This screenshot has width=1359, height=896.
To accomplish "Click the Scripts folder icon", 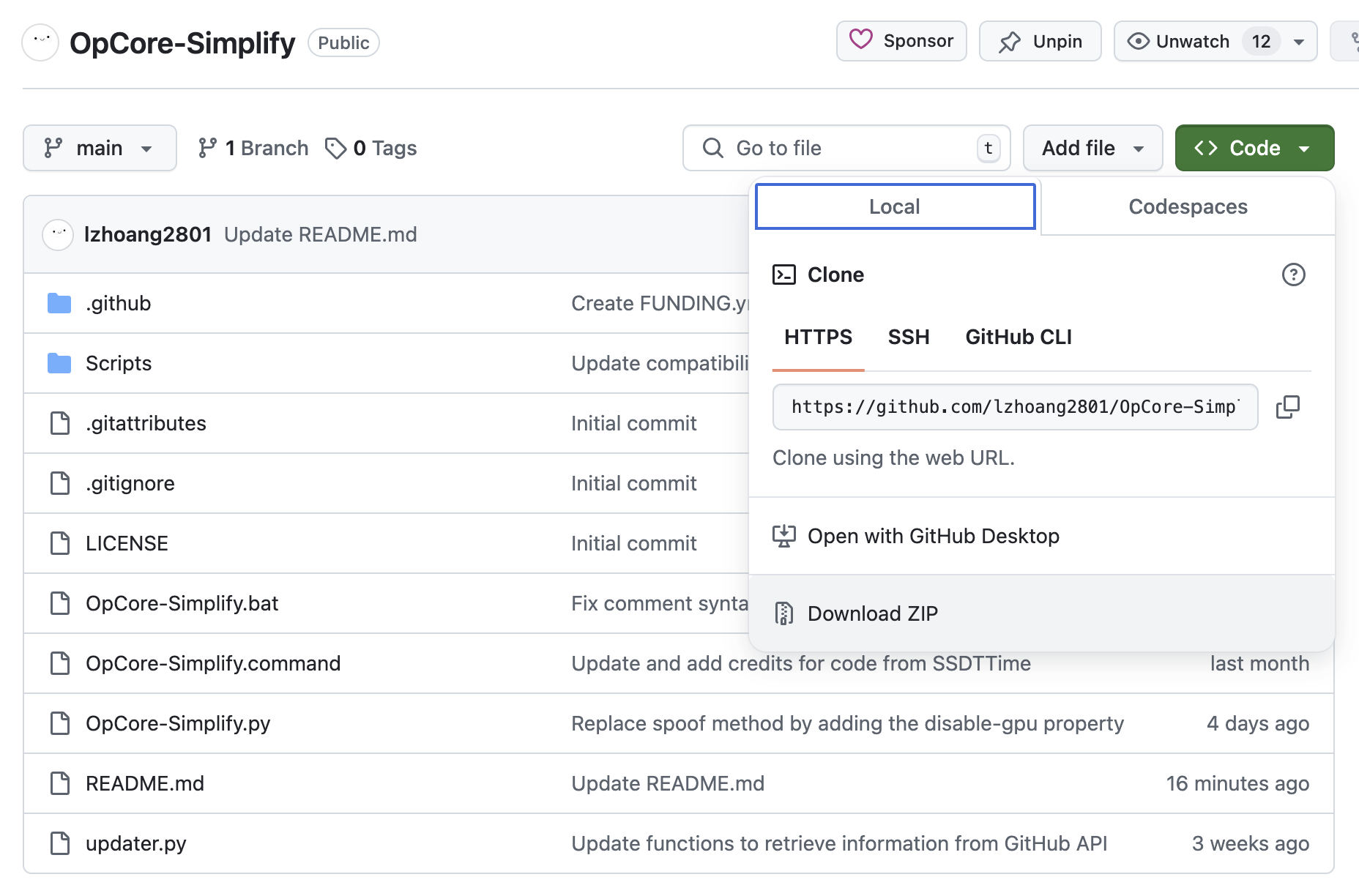I will pyautogui.click(x=59, y=363).
